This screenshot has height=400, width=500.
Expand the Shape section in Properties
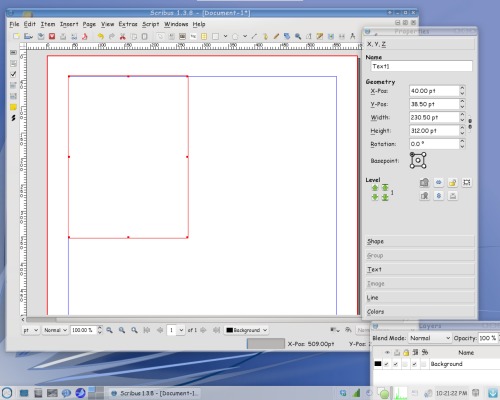pyautogui.click(x=420, y=241)
